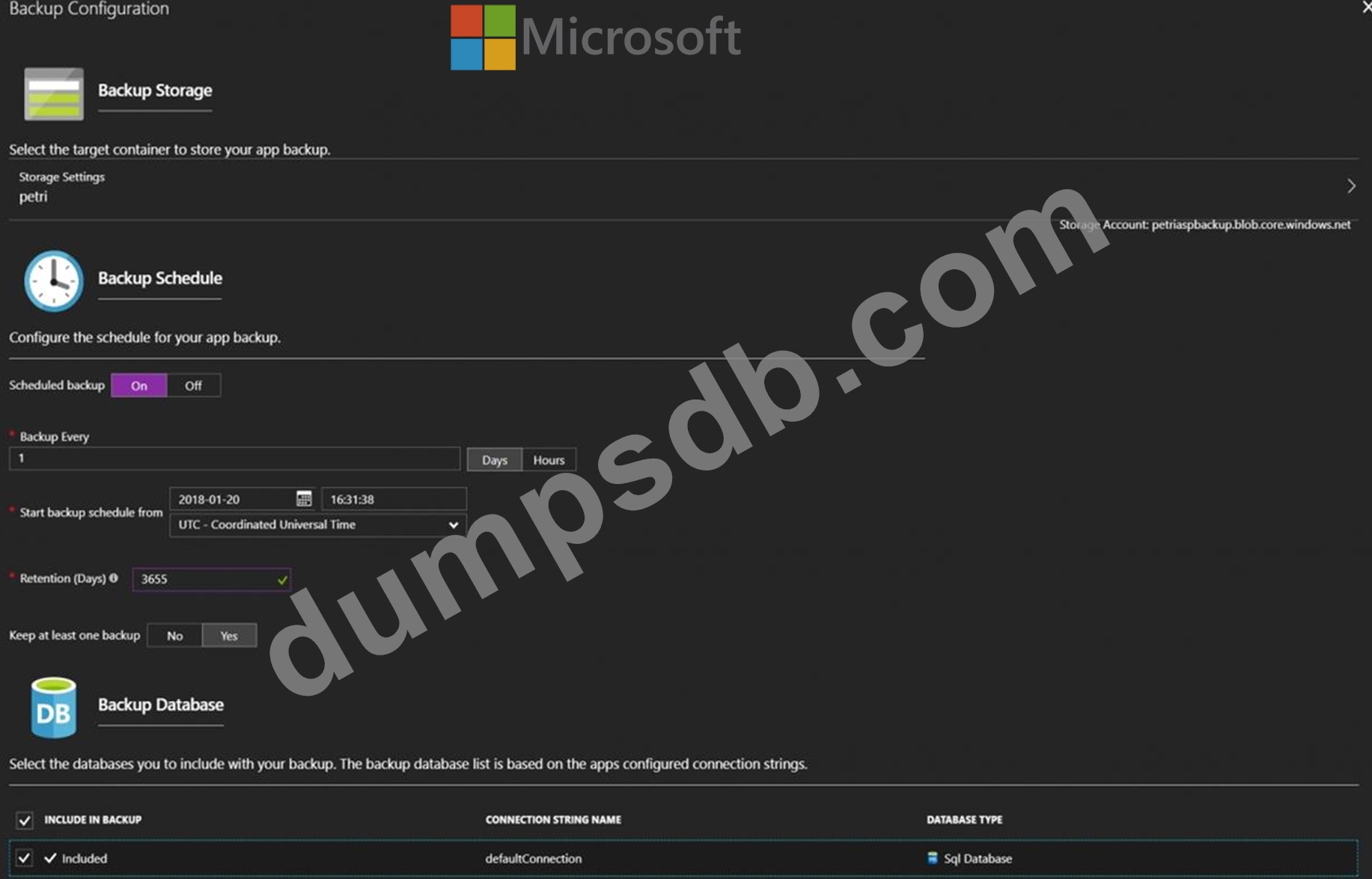Turn scheduled backup Off

click(x=193, y=385)
